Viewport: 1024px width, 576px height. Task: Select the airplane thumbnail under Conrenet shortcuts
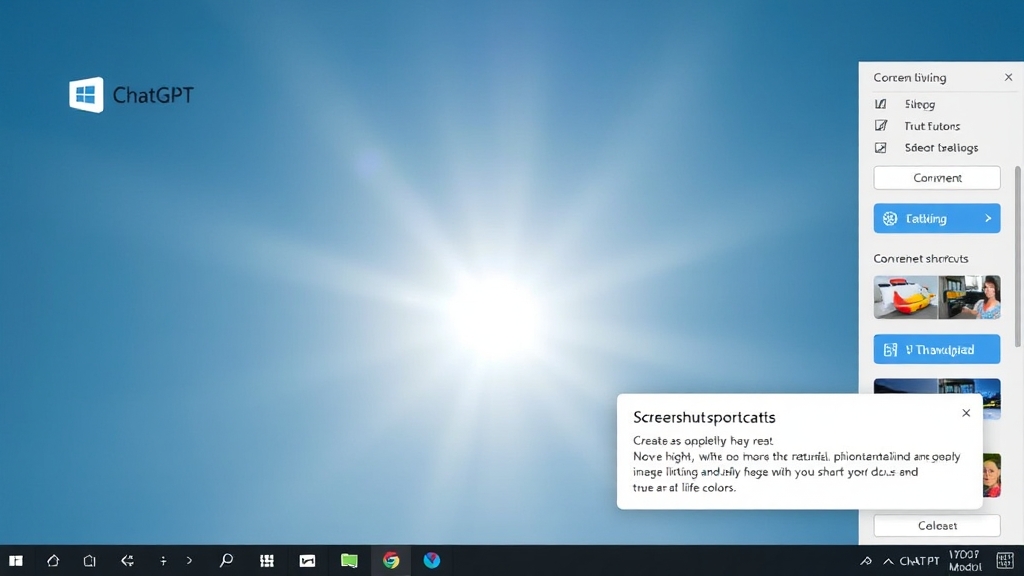pos(905,297)
